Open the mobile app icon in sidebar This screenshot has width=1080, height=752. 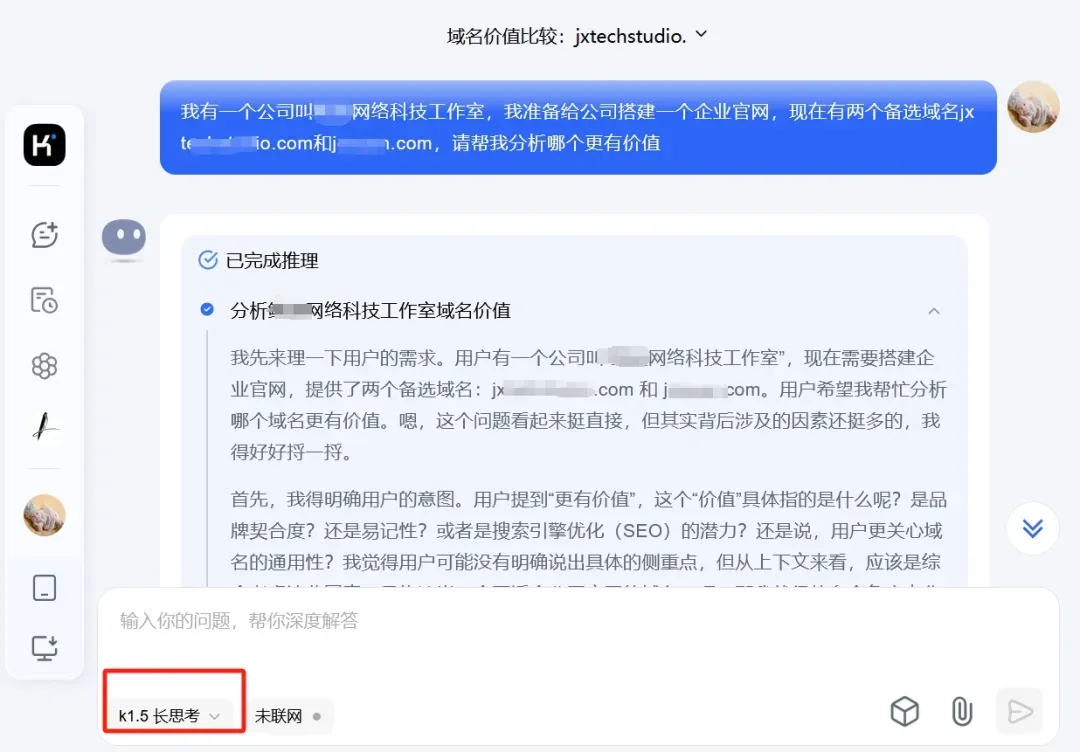(45, 588)
